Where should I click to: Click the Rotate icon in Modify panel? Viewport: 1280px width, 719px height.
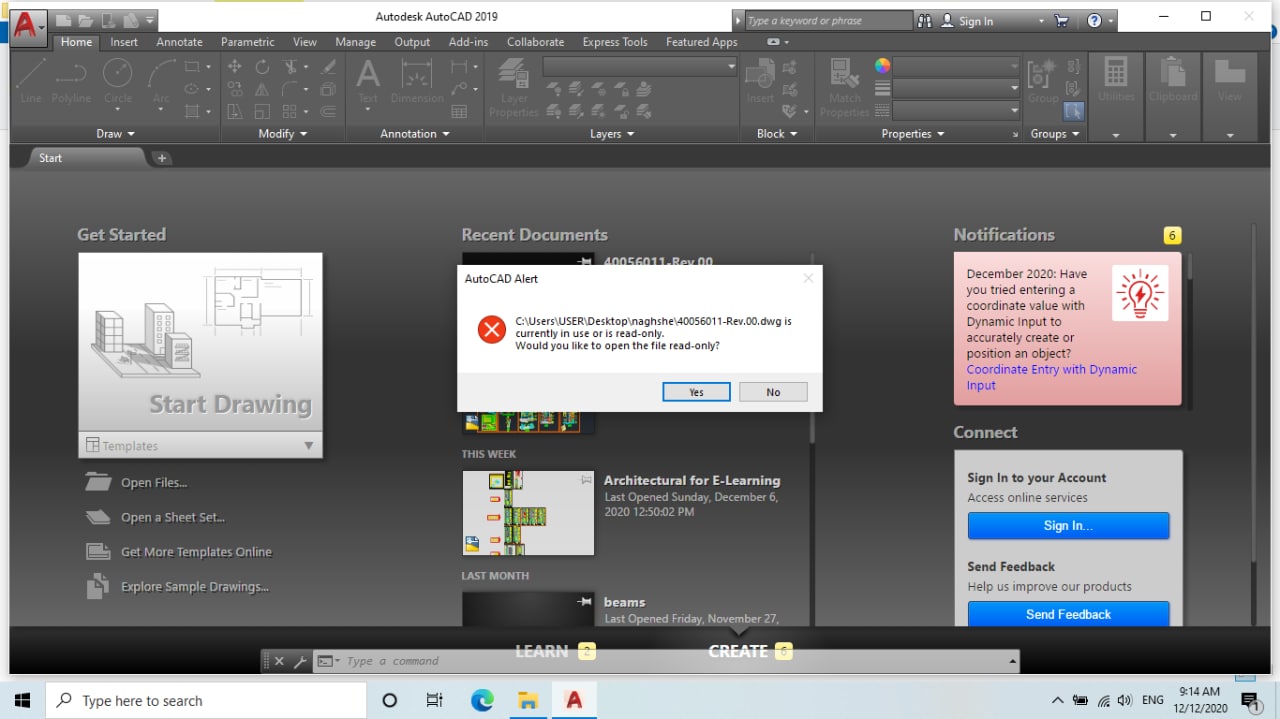tap(262, 67)
